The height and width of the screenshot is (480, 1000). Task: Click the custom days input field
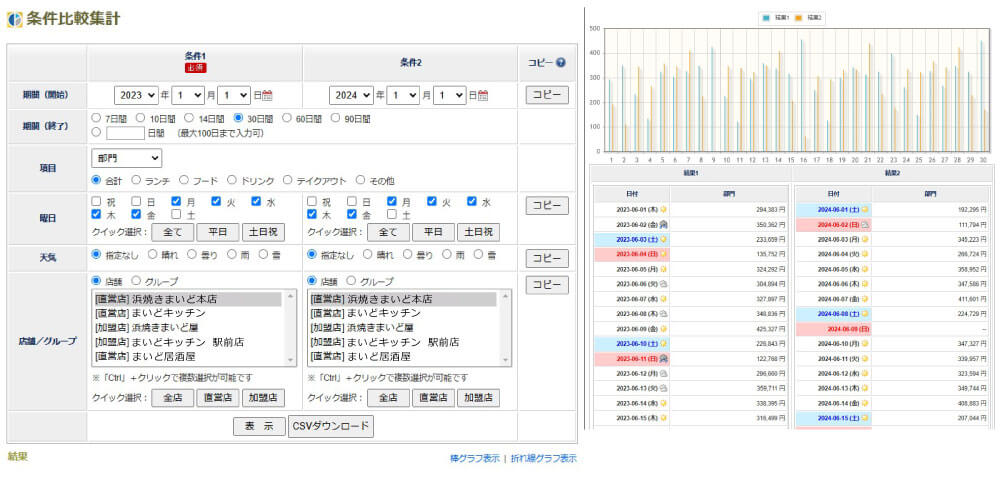[126, 133]
